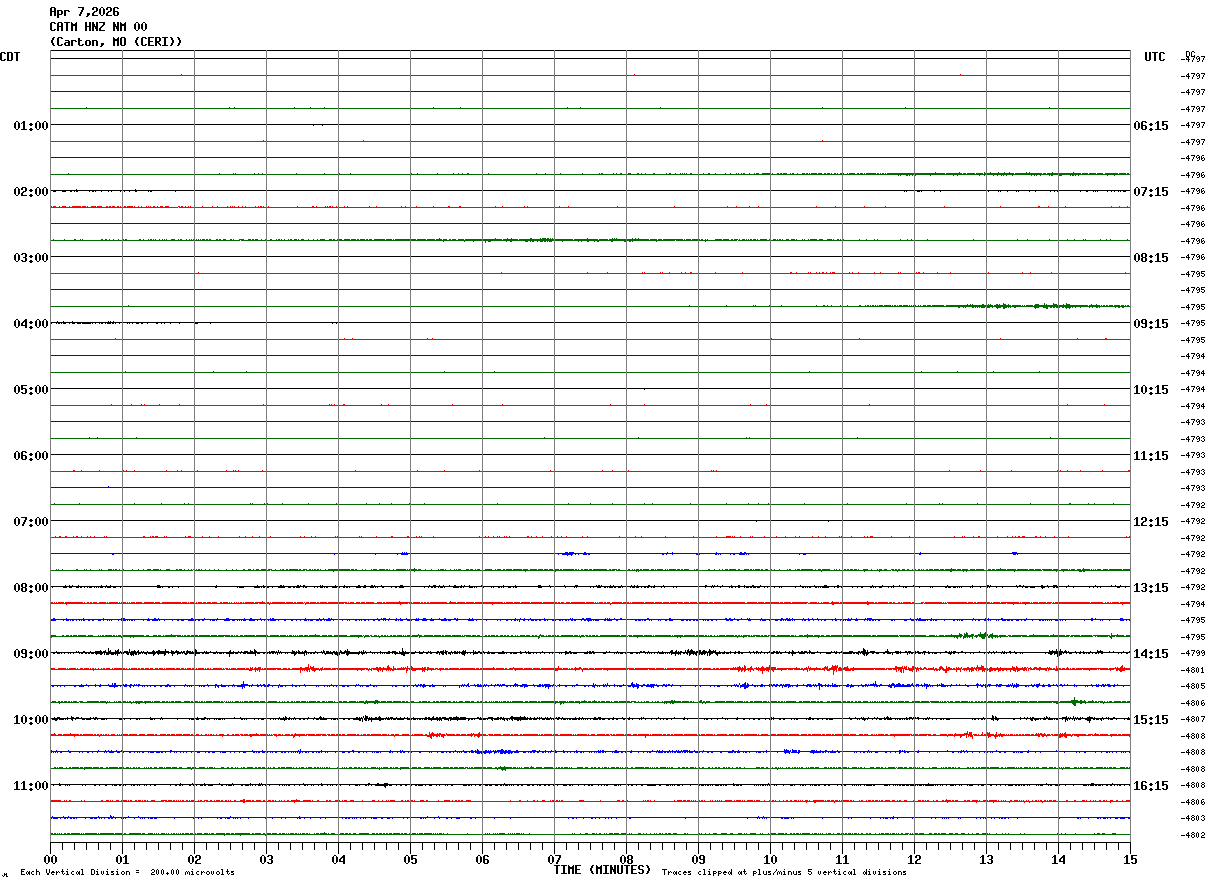Click the 12:15 UTC time label
Image resolution: width=1210 pixels, height=886 pixels.
(1151, 522)
